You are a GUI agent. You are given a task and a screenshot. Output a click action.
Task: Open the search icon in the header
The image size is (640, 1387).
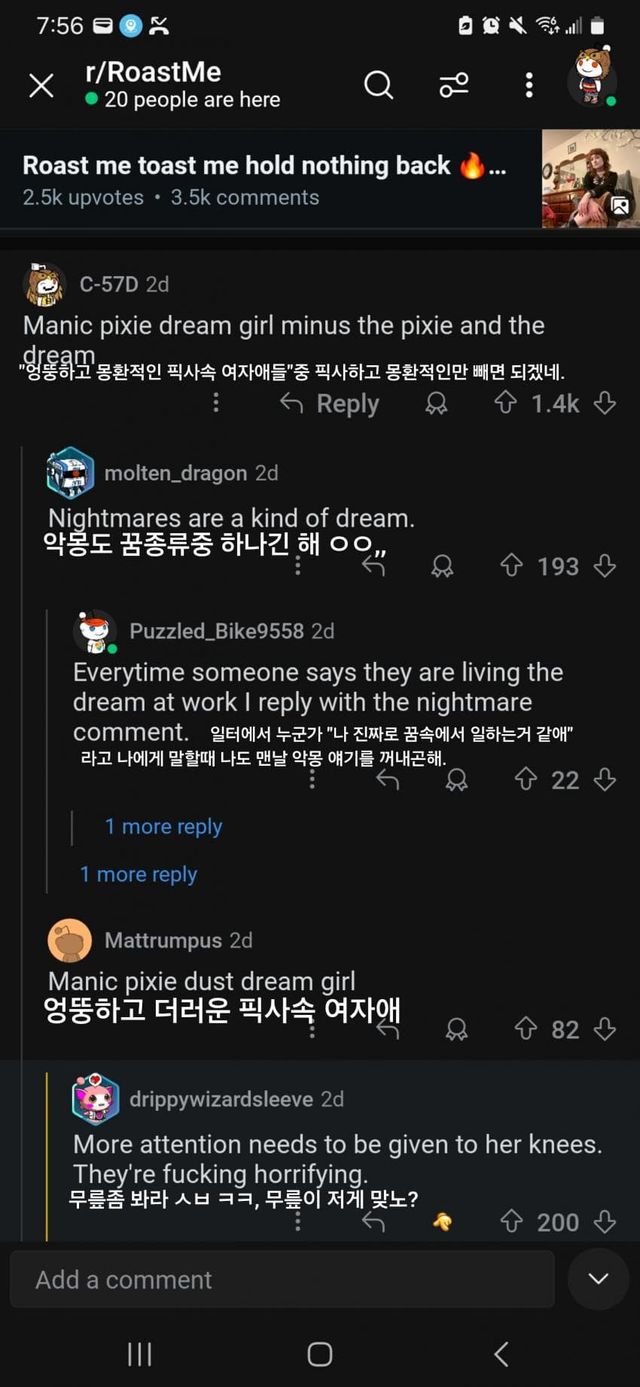coord(378,86)
